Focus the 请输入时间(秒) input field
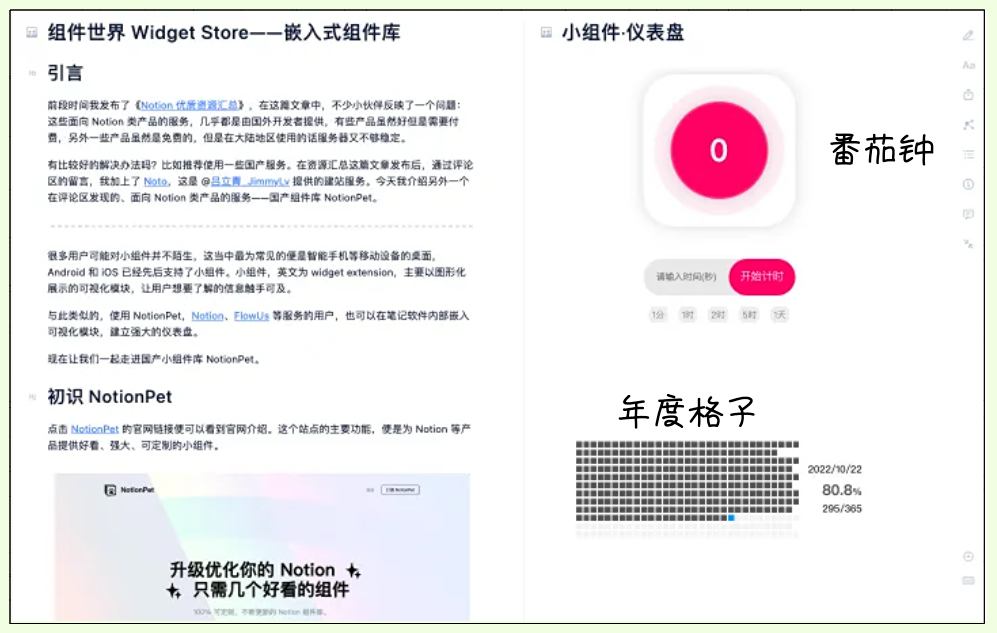This screenshot has height=633, width=997. 687,277
